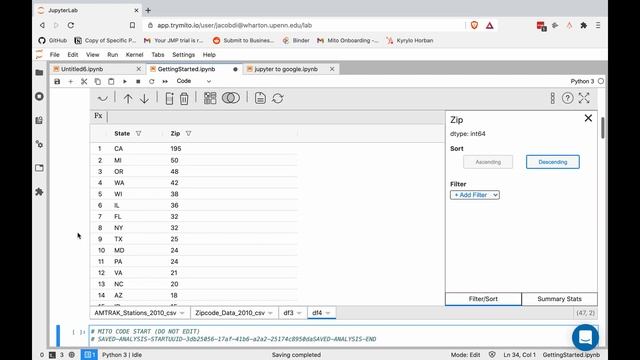Select Descending sort option
The width and height of the screenshot is (640, 360).
tap(553, 162)
